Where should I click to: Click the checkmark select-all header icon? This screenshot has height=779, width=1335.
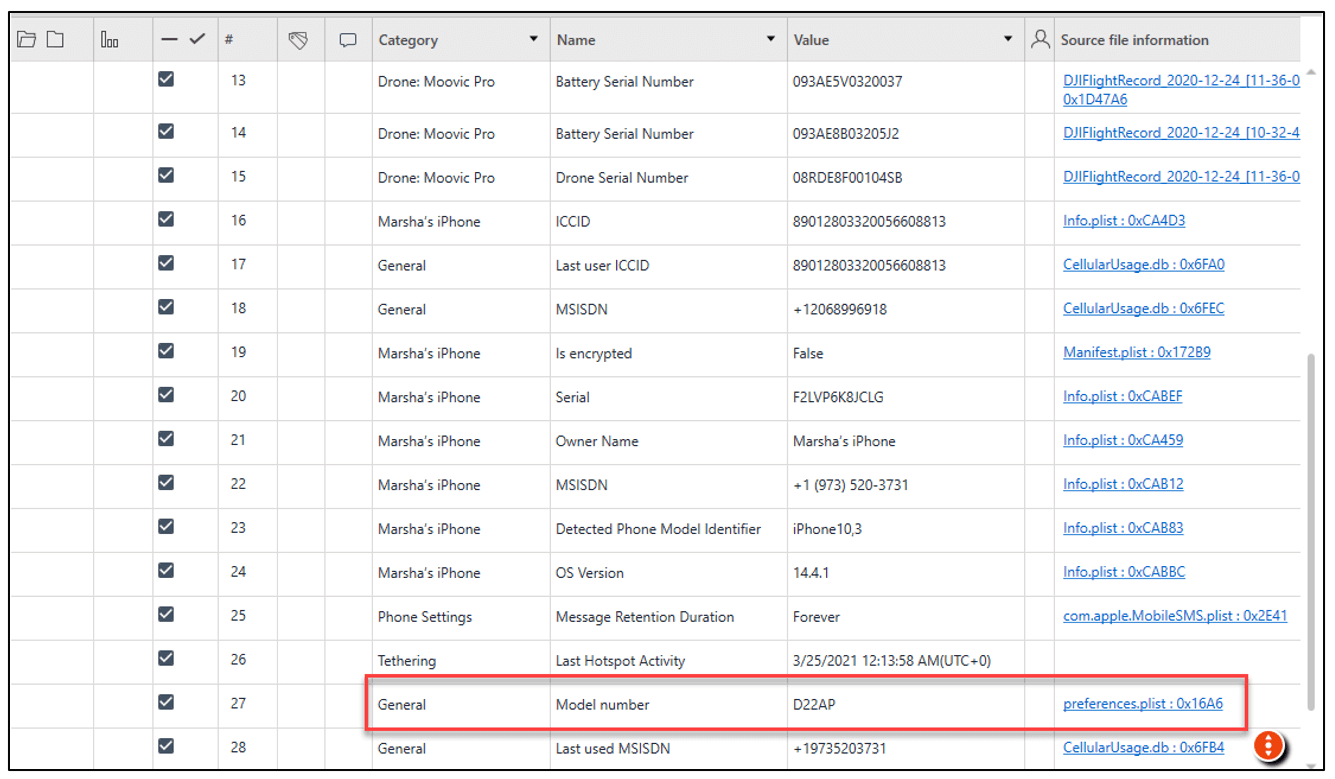(x=196, y=38)
